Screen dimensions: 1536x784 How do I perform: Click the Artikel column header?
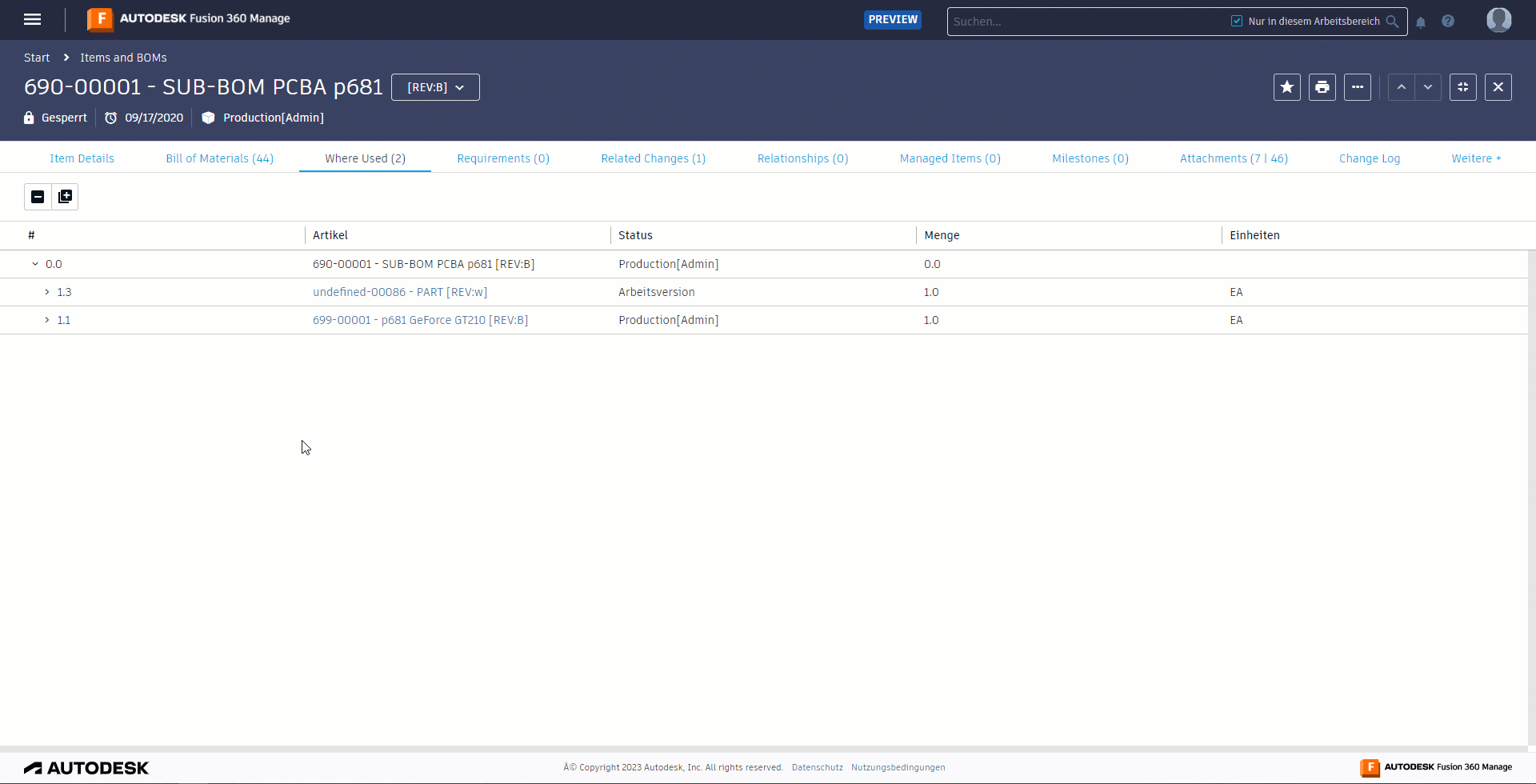(x=330, y=235)
